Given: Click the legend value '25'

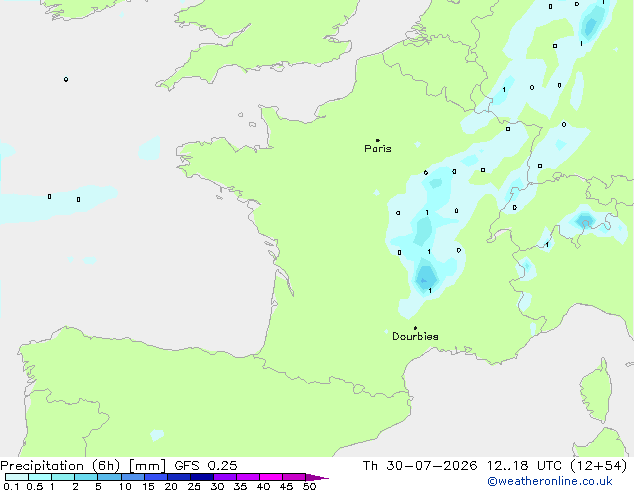Looking at the screenshot, I should [x=194, y=486].
